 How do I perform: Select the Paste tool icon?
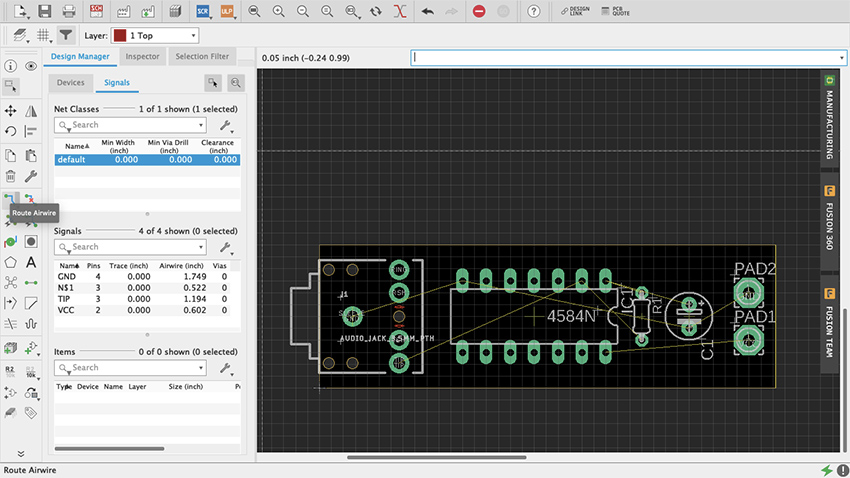point(31,155)
